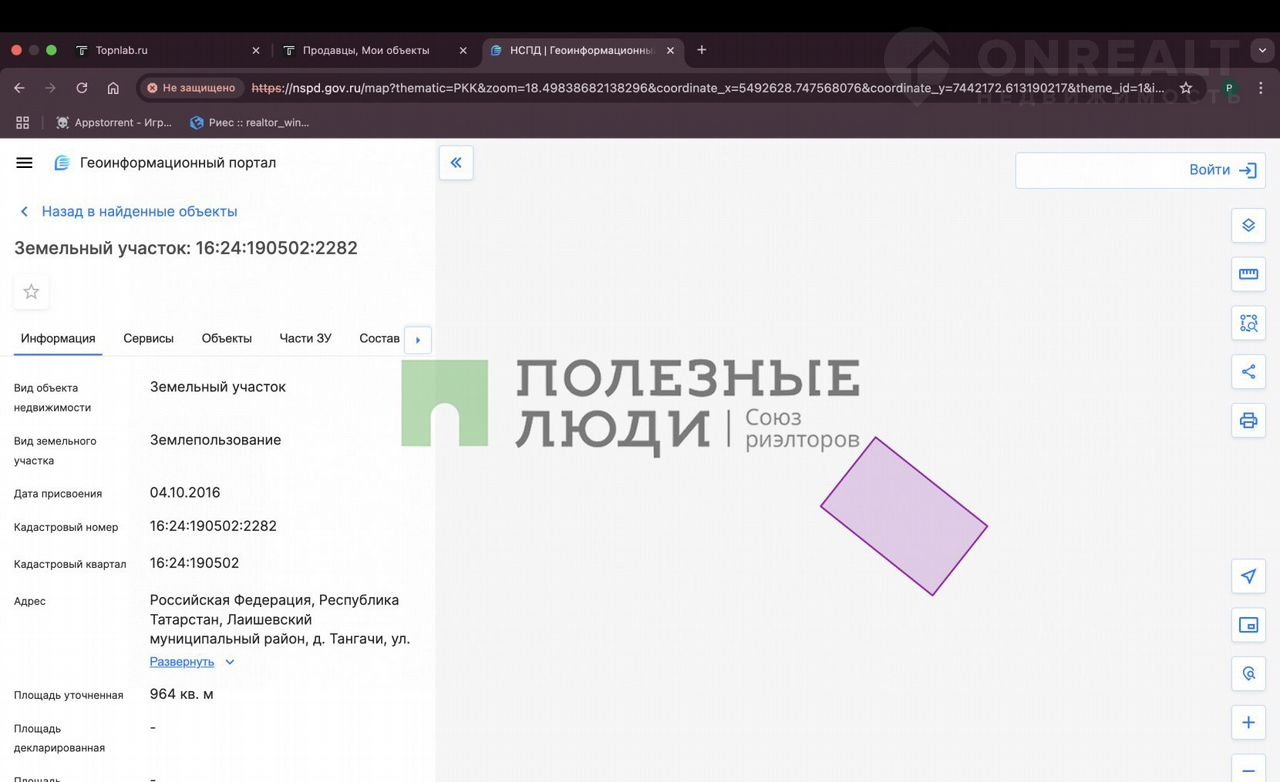Expand the full address with Развернуть
The width and height of the screenshot is (1280, 782).
pyautogui.click(x=182, y=662)
